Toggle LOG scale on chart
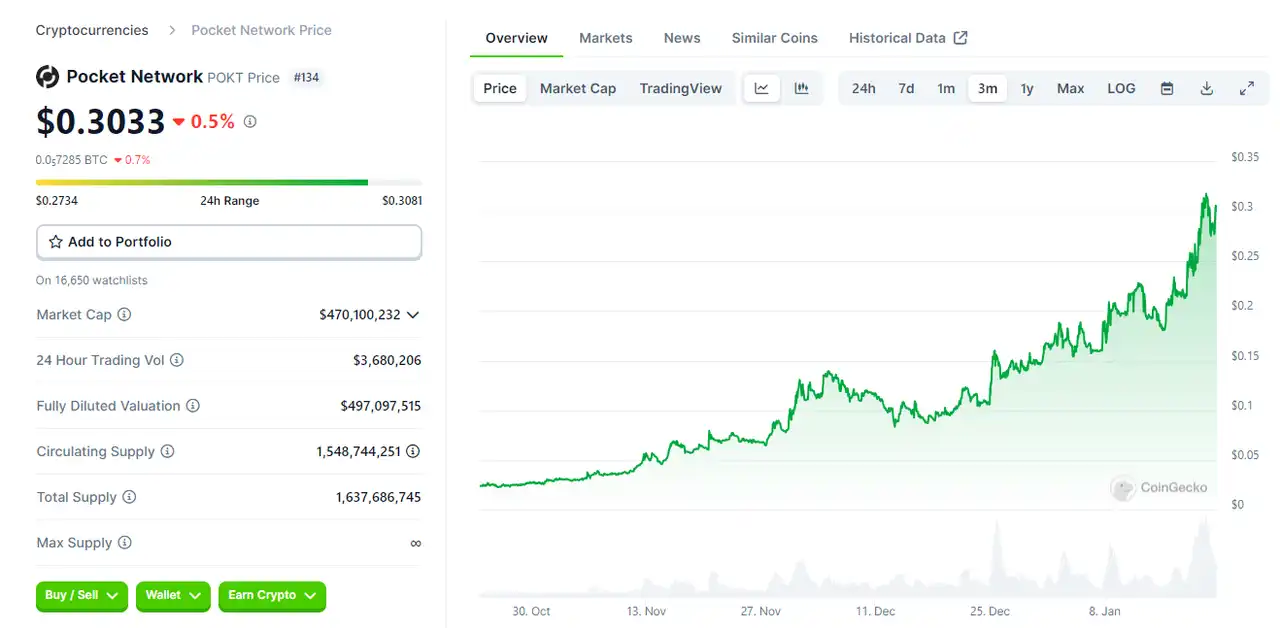This screenshot has width=1280, height=628. [x=1121, y=88]
